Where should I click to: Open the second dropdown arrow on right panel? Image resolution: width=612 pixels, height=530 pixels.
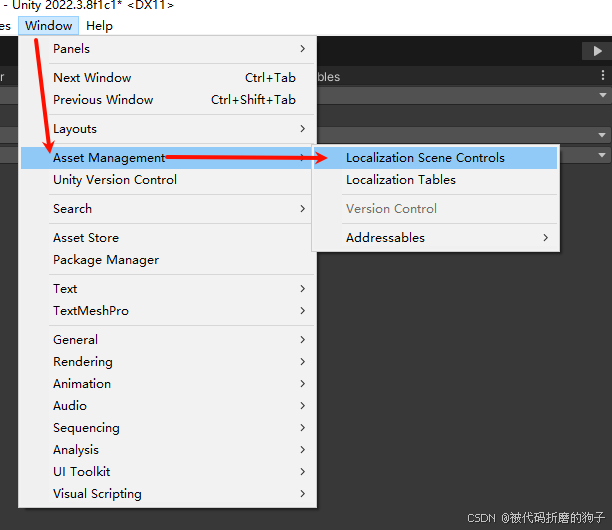[x=602, y=135]
